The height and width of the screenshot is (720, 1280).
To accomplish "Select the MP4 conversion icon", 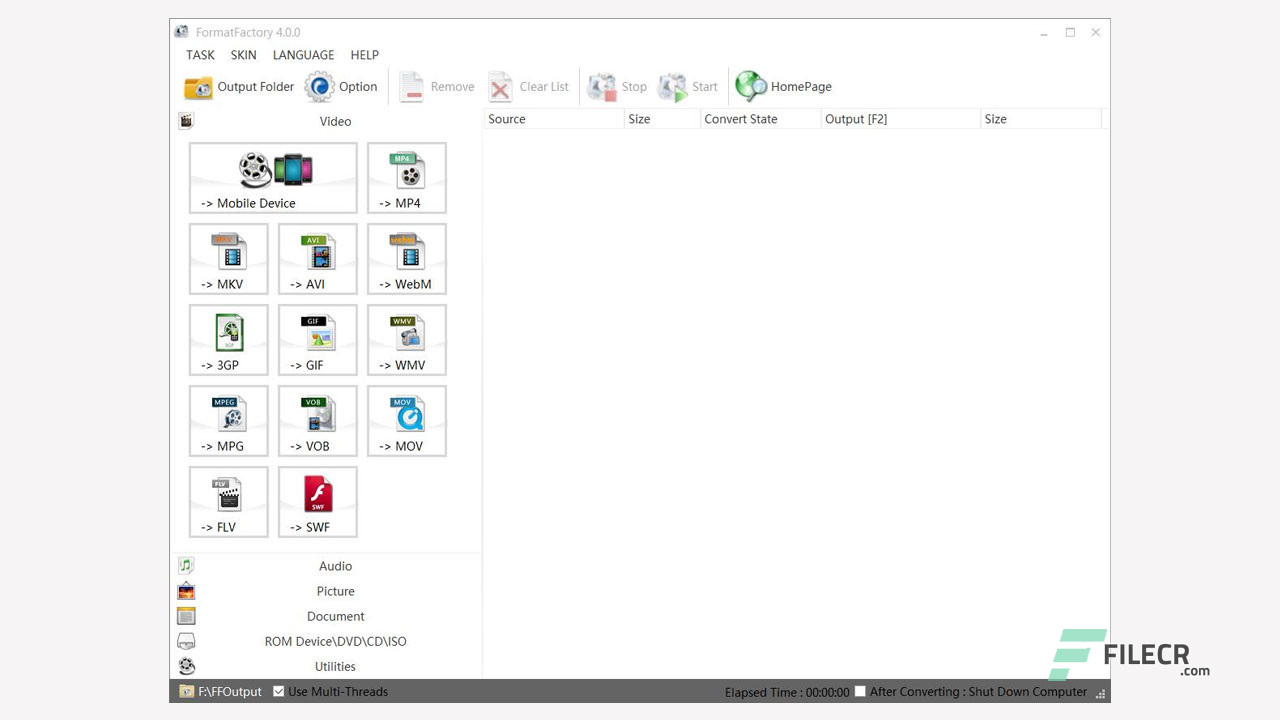I will coord(407,178).
